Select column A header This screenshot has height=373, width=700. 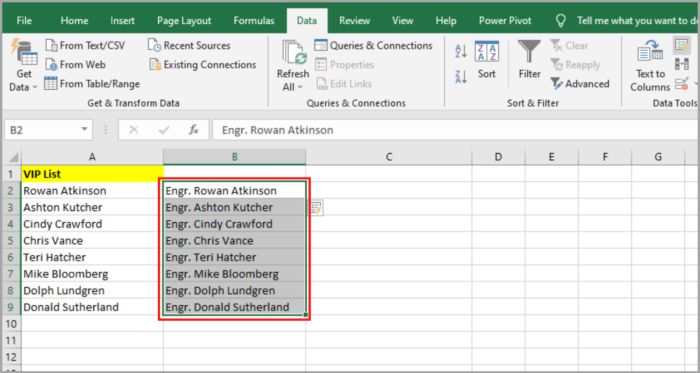click(x=92, y=157)
